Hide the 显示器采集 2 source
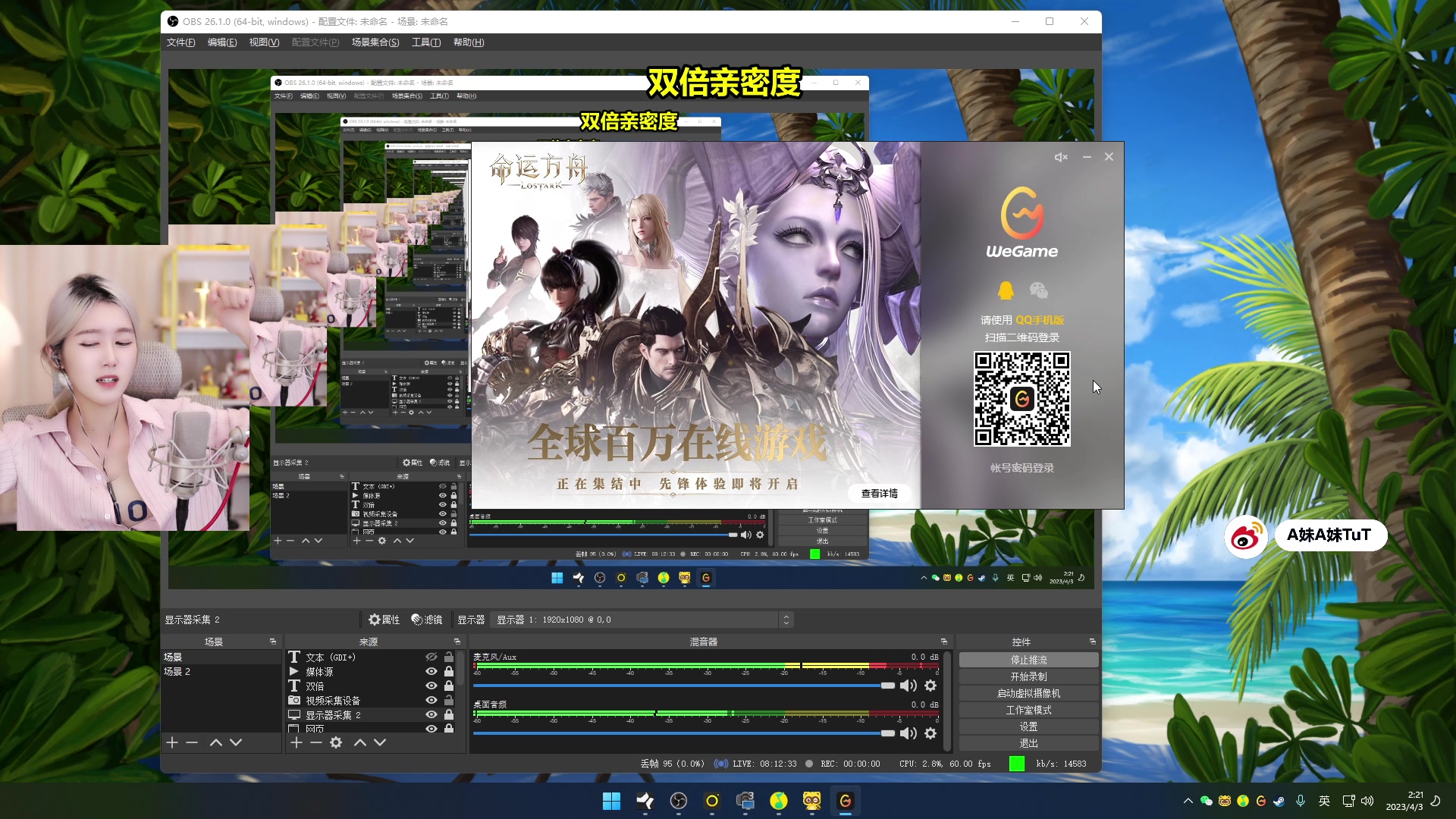This screenshot has height=819, width=1456. (x=431, y=714)
